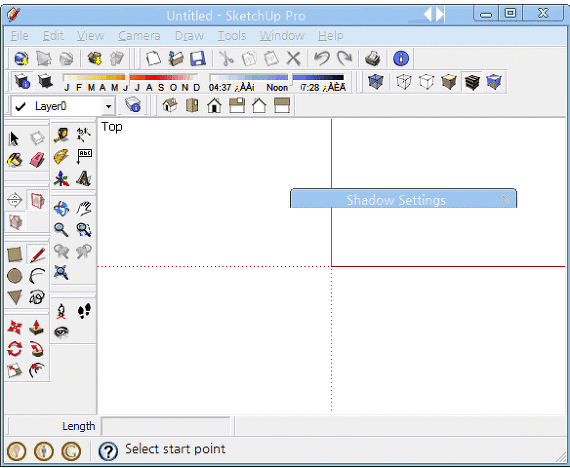Choose the Offset tool
This screenshot has height=468, width=570.
(x=37, y=371)
